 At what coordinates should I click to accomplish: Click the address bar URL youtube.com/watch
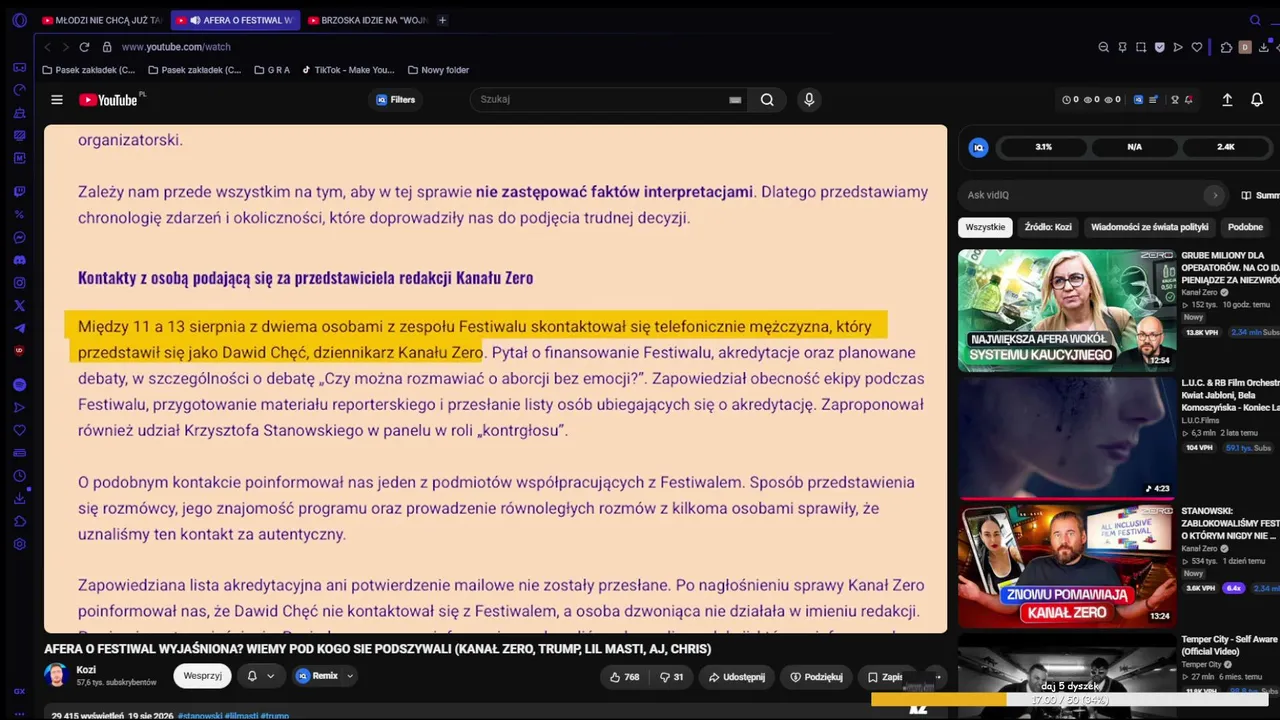[176, 47]
